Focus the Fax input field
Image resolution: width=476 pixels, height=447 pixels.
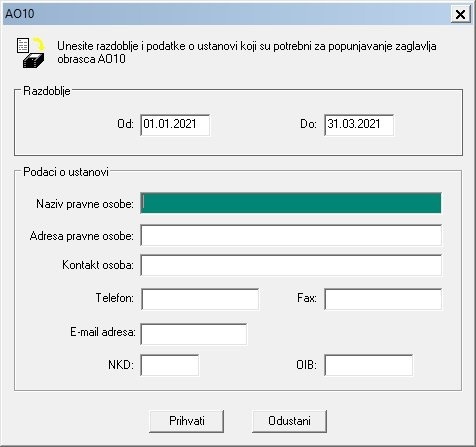tap(383, 299)
